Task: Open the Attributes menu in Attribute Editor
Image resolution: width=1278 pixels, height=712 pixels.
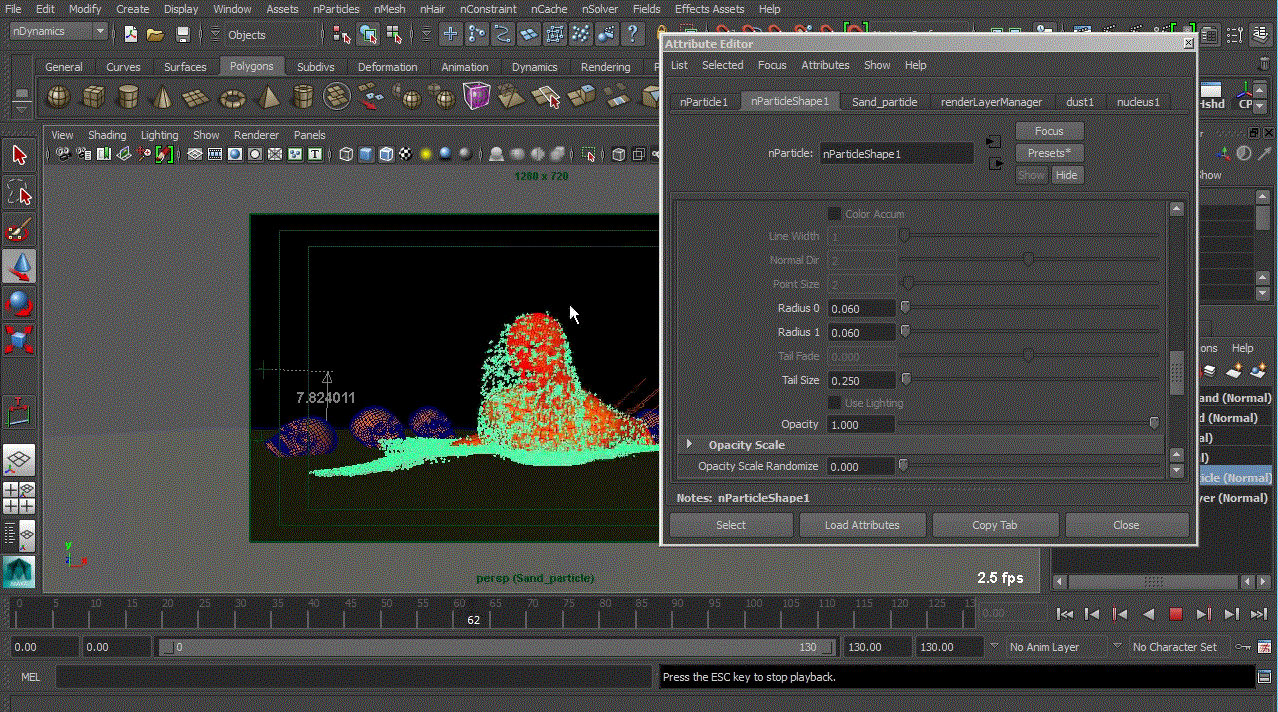Action: (825, 65)
